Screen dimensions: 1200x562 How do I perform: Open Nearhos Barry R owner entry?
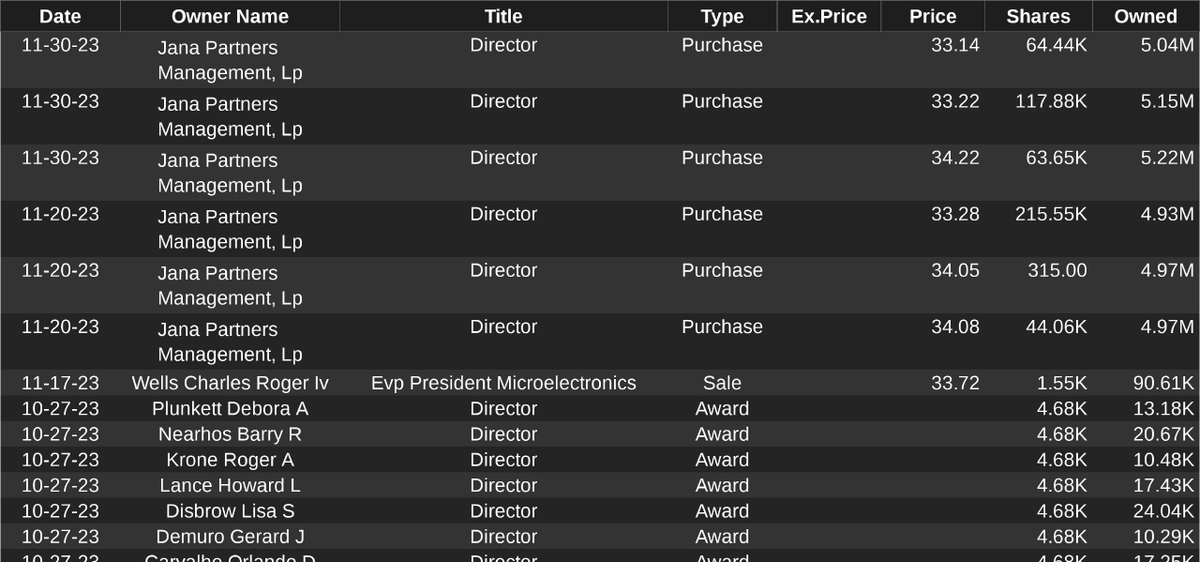230,434
